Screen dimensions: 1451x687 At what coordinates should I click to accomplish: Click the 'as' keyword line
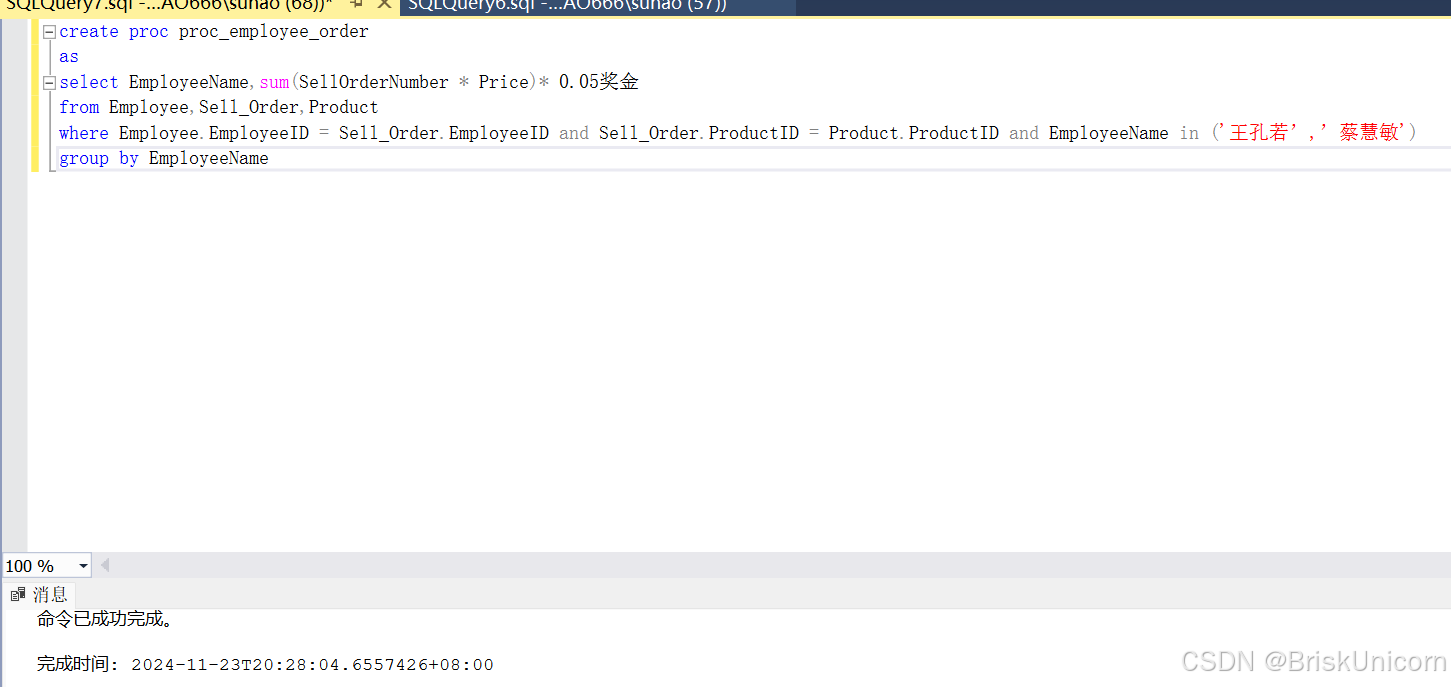click(x=69, y=57)
